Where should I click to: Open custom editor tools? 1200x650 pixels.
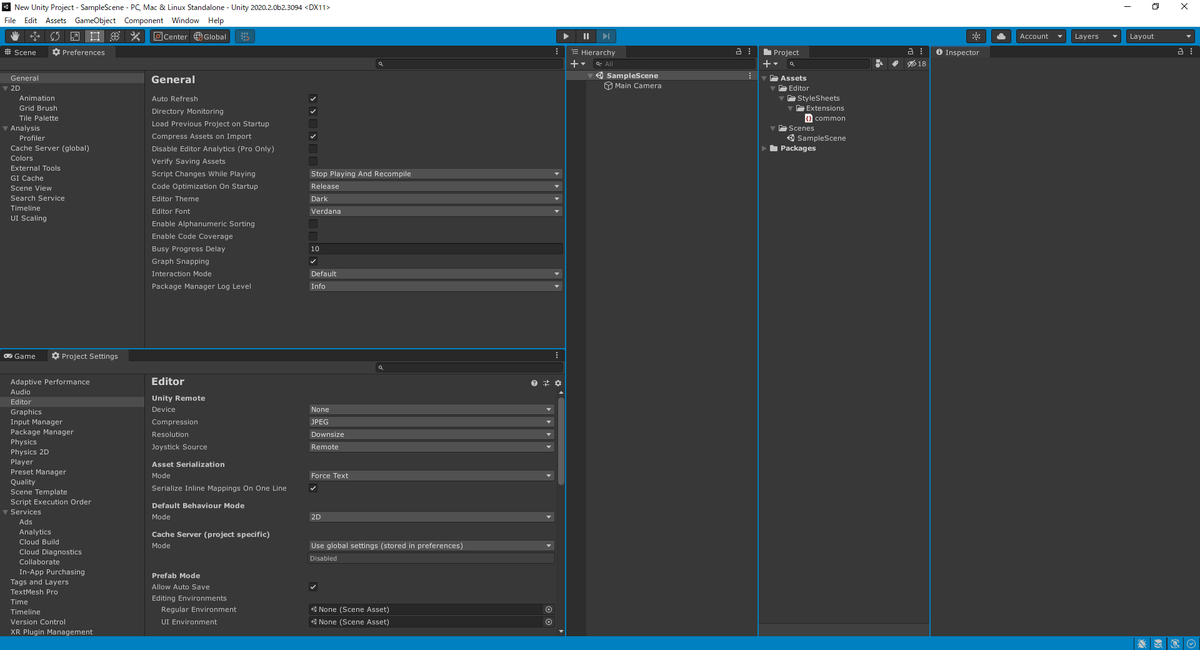click(135, 36)
